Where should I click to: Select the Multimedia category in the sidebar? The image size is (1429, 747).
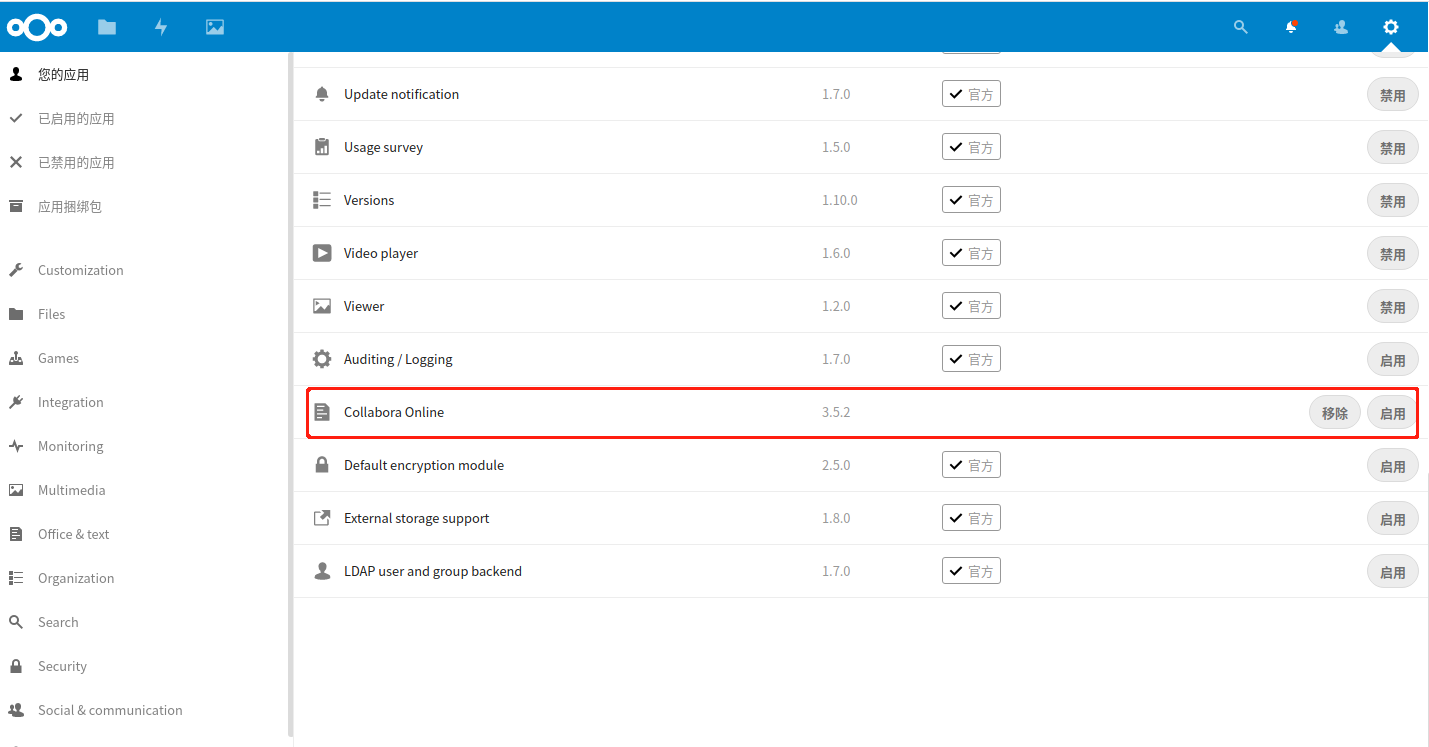click(x=70, y=489)
